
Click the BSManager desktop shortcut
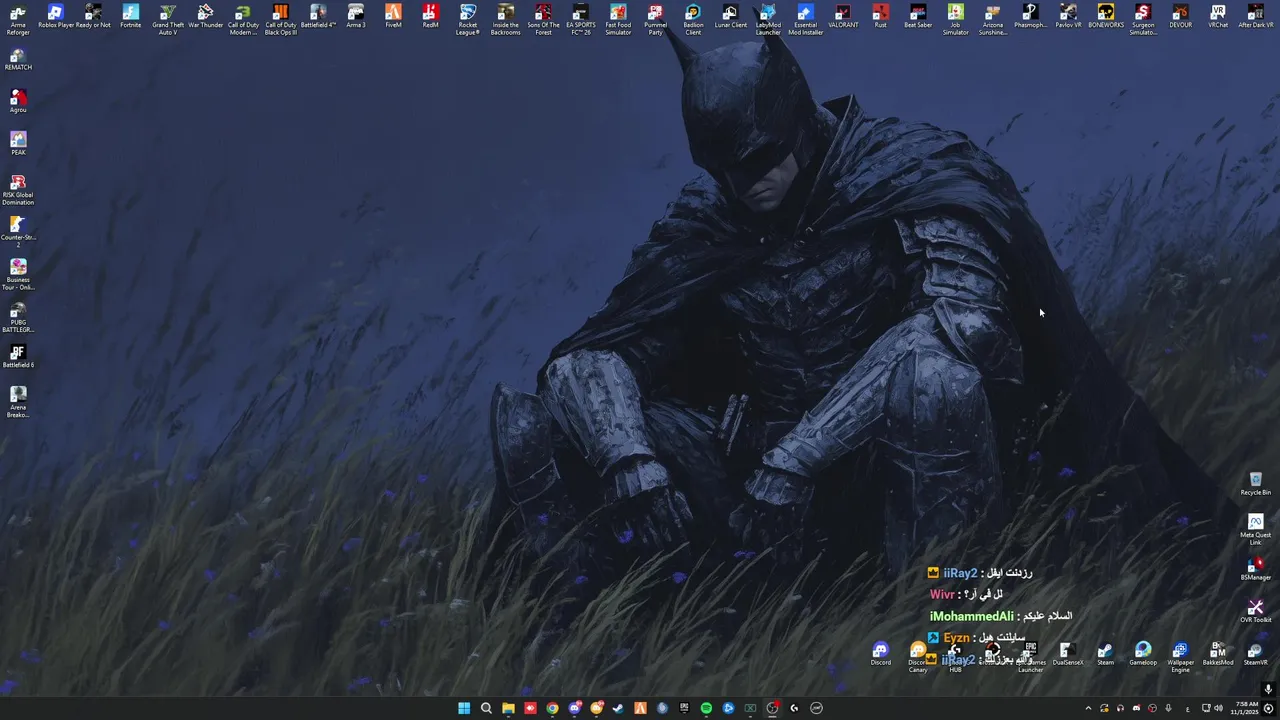(x=1256, y=569)
